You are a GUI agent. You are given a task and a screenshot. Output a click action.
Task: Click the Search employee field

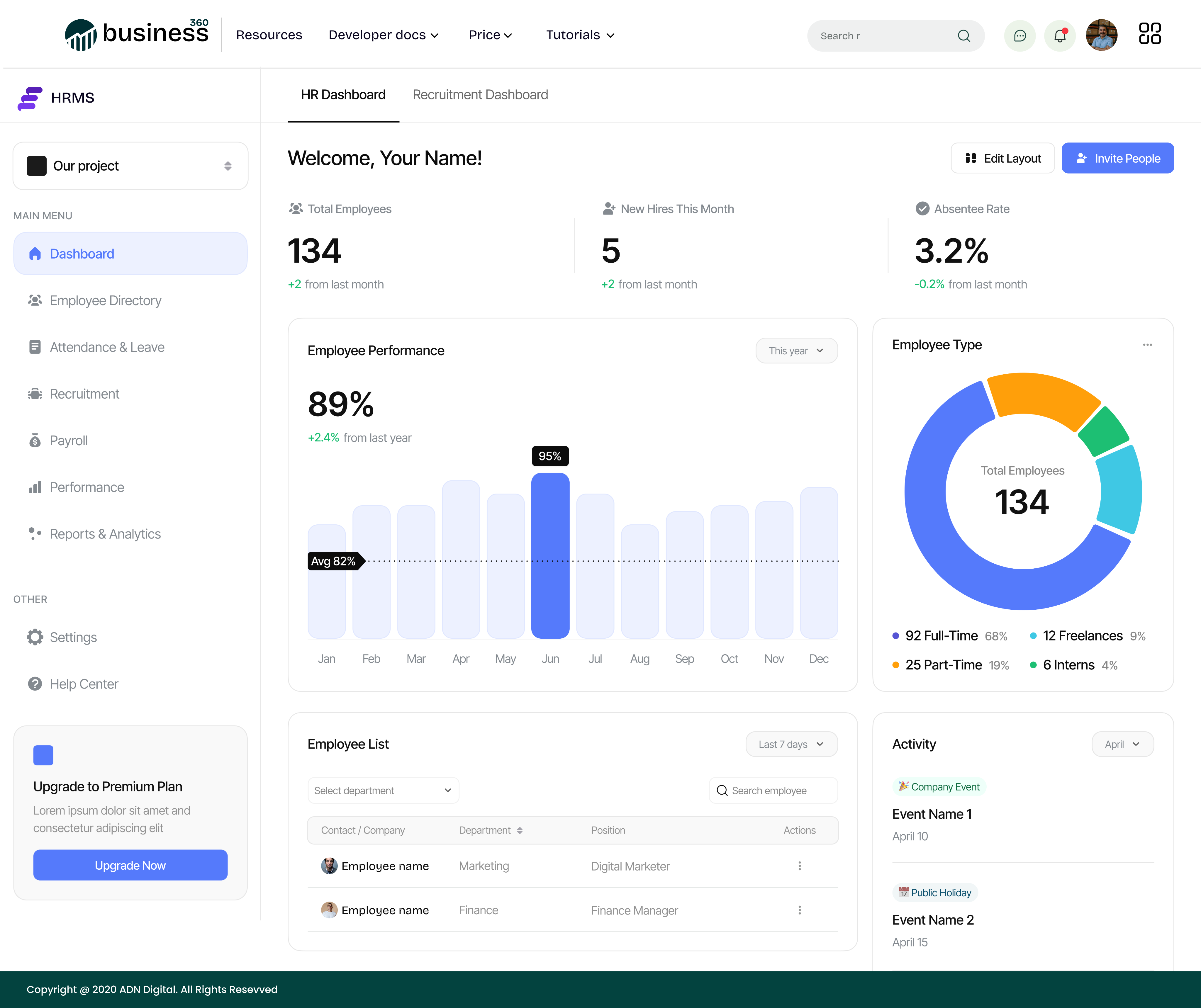[x=773, y=790]
